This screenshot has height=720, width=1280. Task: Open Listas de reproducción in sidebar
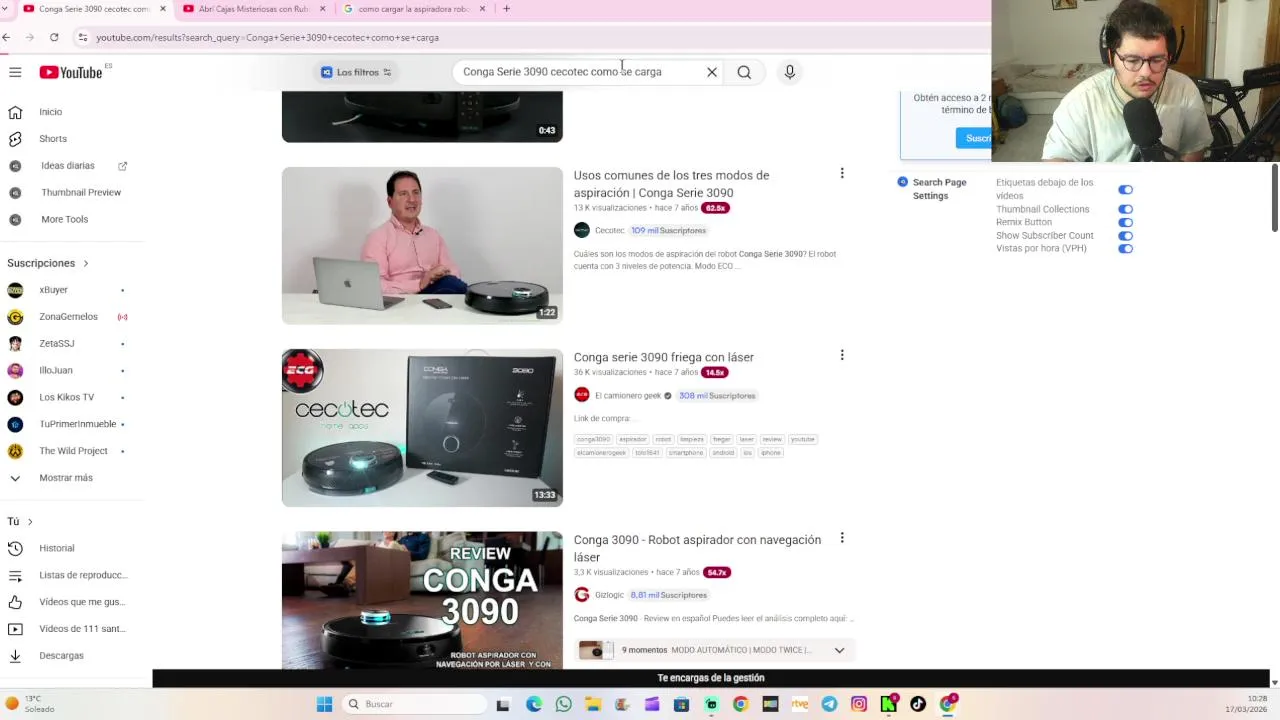pyautogui.click(x=83, y=576)
